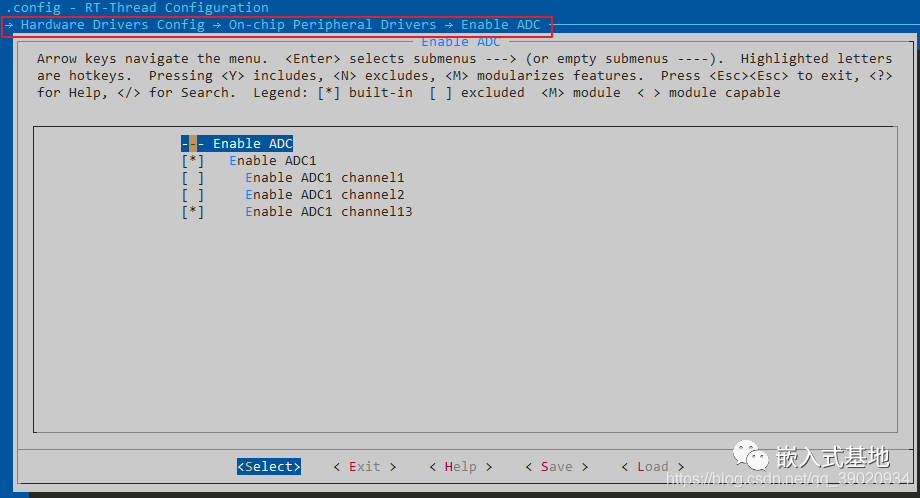Click the centered Enable ADC panel title

pos(459,42)
